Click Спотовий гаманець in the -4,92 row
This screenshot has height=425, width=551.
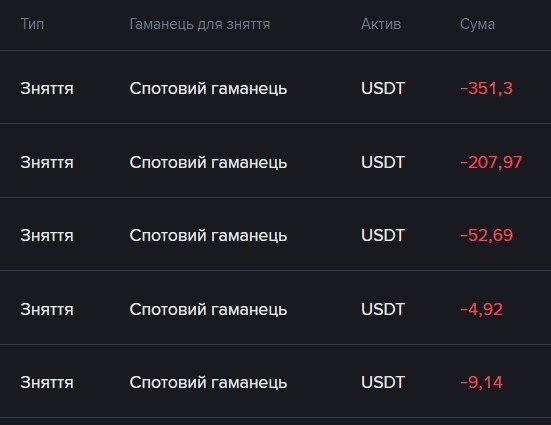[208, 309]
